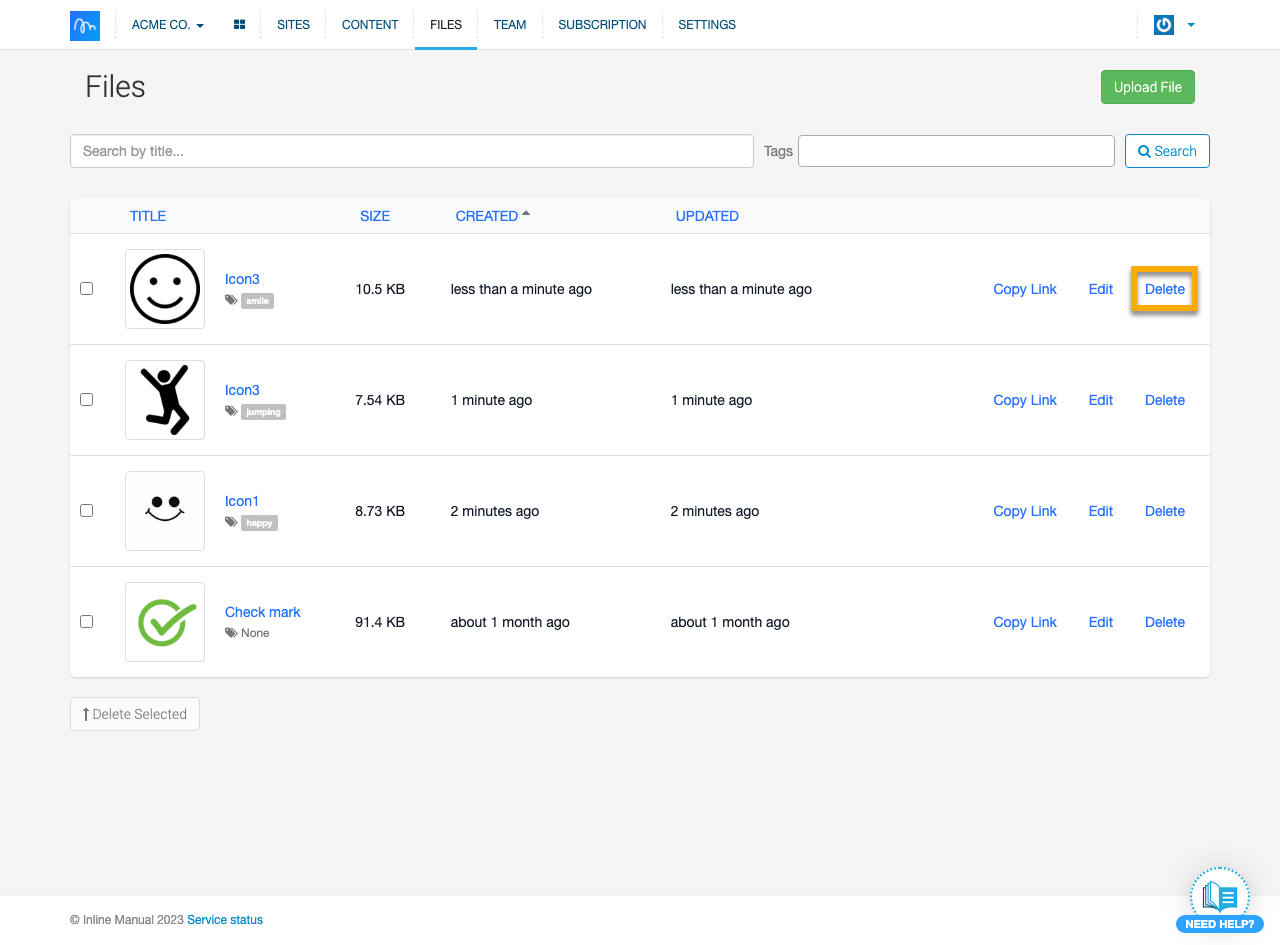Open the Subscription tab

602,25
